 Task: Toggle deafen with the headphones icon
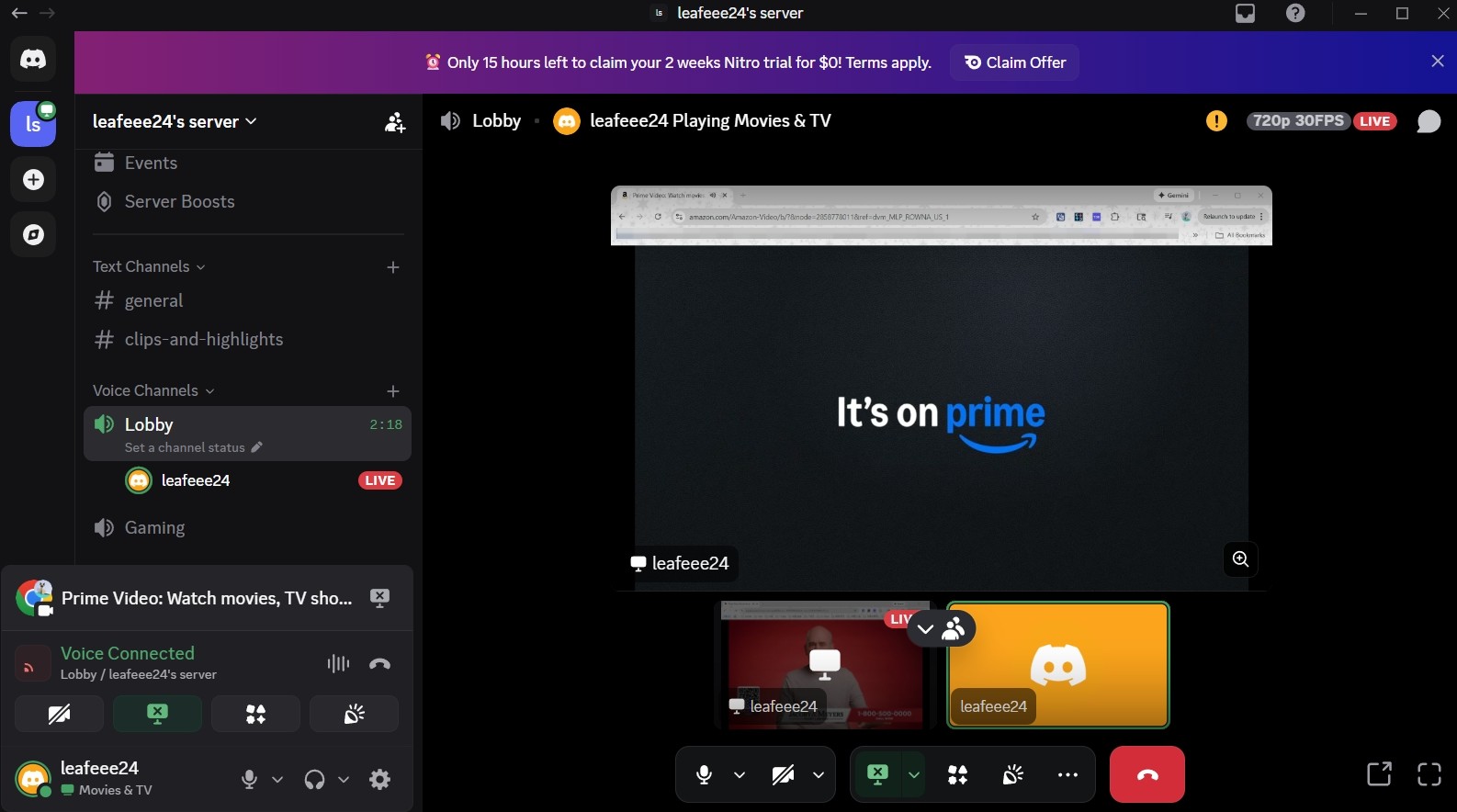(314, 780)
